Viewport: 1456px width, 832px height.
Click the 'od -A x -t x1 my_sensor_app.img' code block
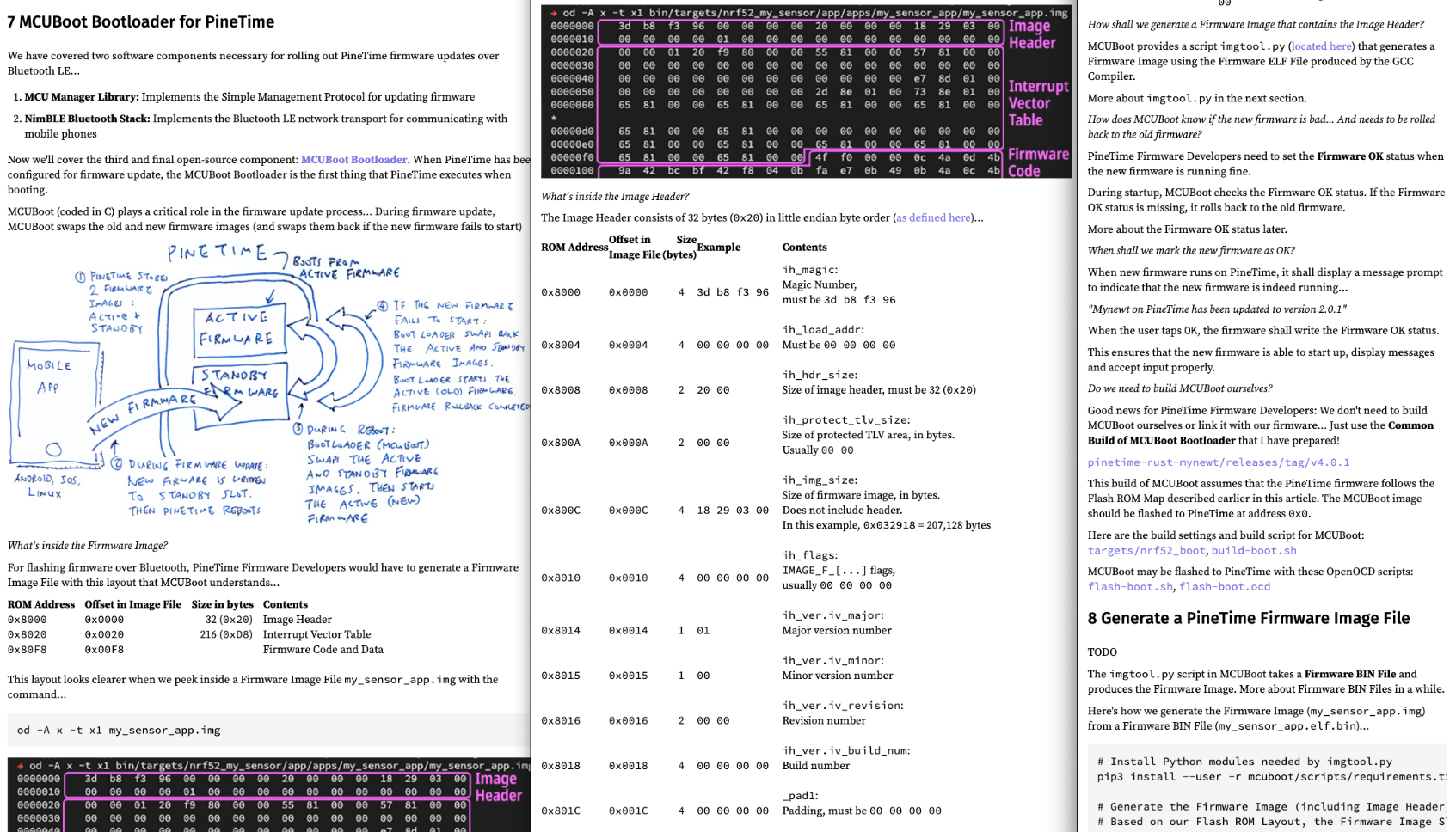(x=119, y=731)
